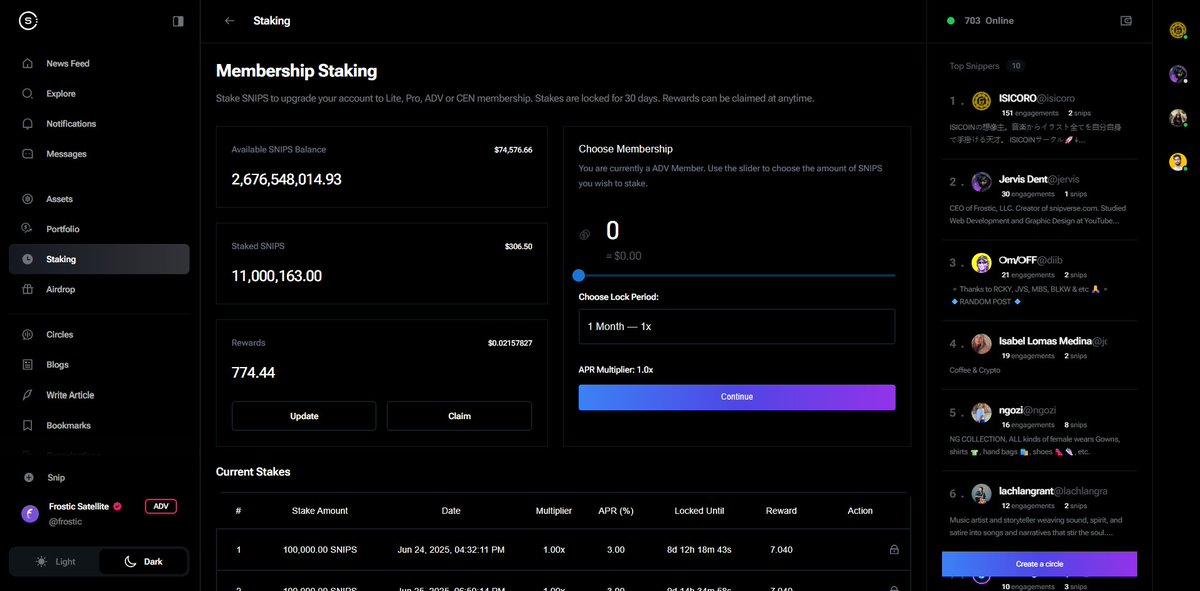Click the Stake Amount column header

pos(320,510)
